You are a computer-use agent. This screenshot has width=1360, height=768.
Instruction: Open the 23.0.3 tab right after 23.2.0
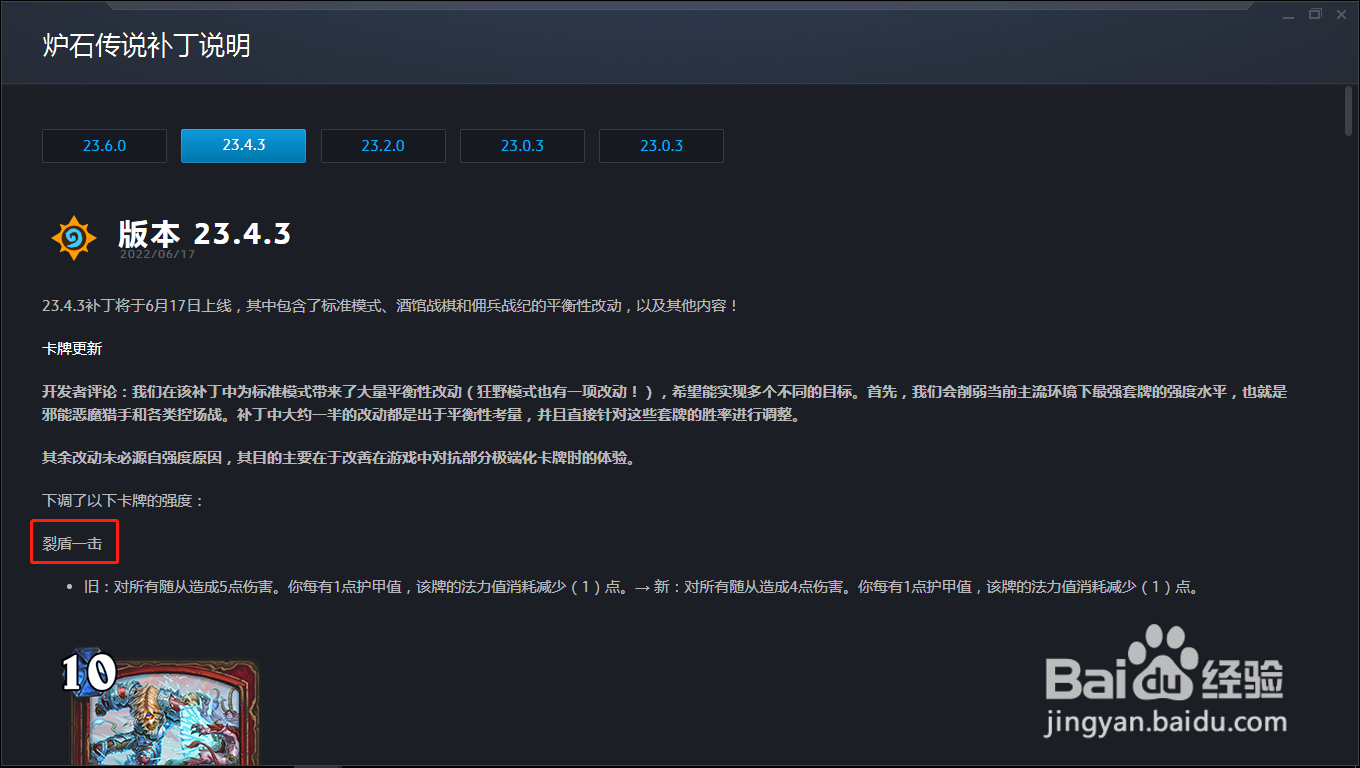(x=522, y=146)
